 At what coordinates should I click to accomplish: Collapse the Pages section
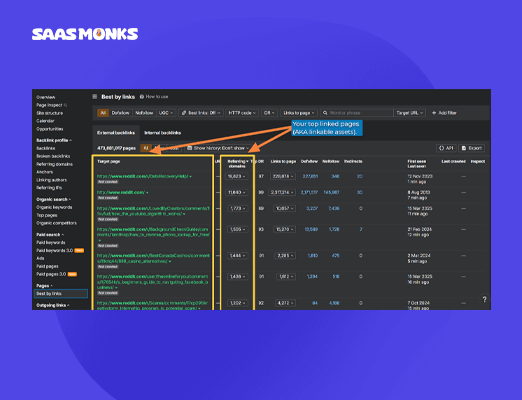click(44, 286)
